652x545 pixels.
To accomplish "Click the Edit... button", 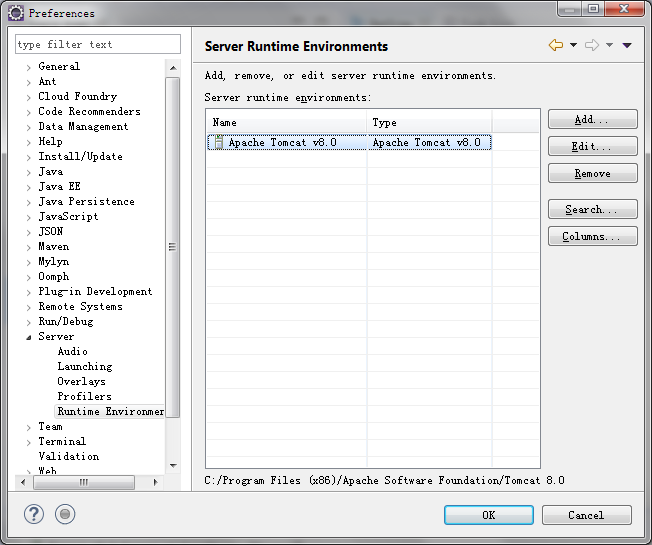I will coord(593,146).
